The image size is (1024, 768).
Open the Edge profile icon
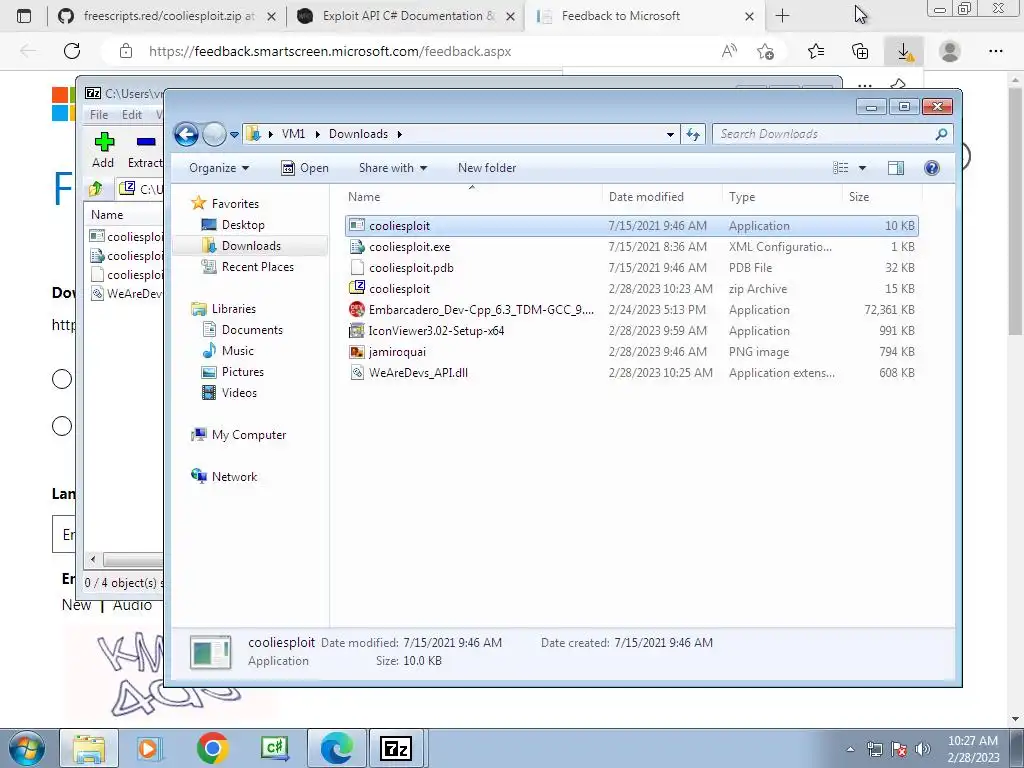click(950, 51)
